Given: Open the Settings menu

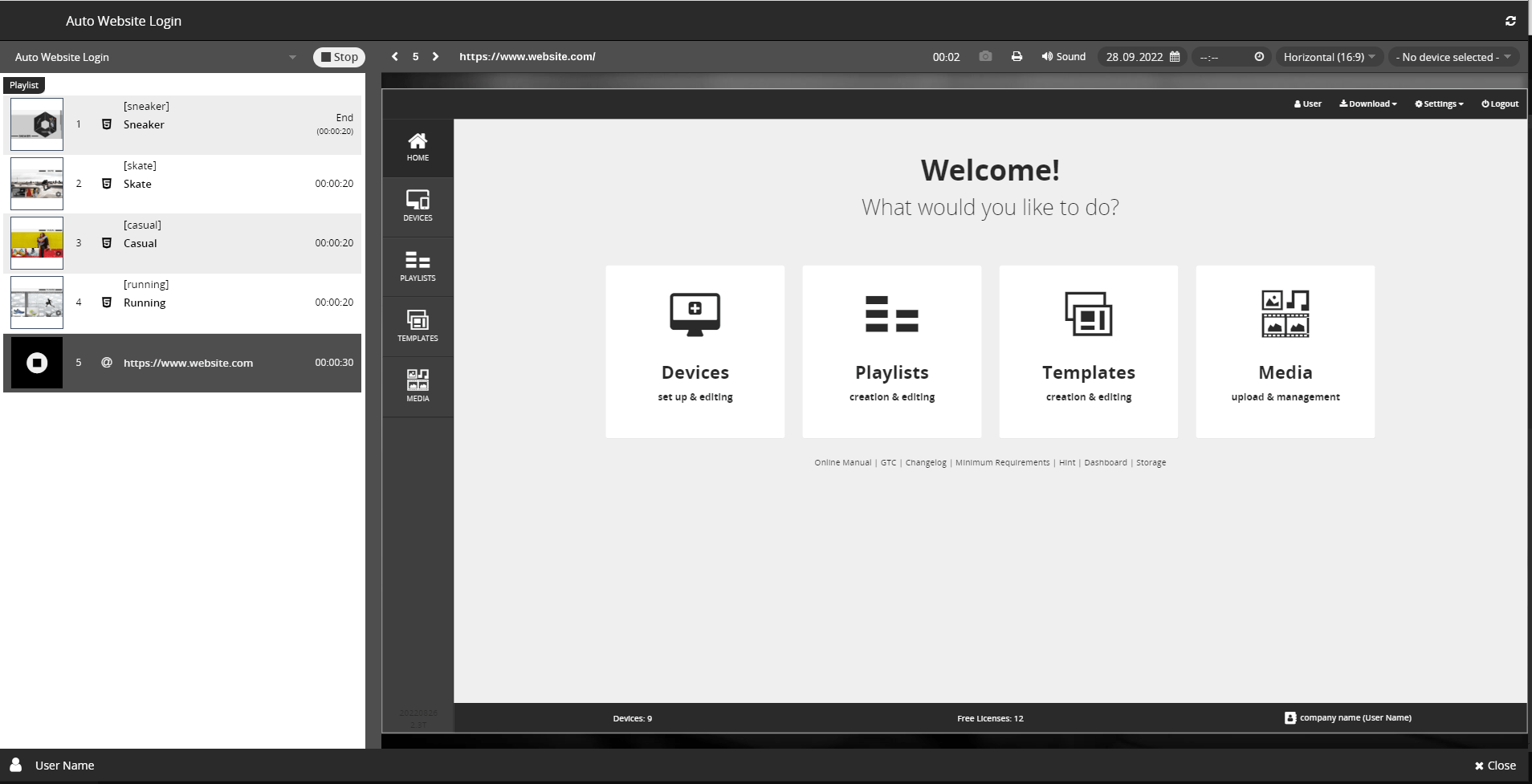Looking at the screenshot, I should click(x=1439, y=104).
